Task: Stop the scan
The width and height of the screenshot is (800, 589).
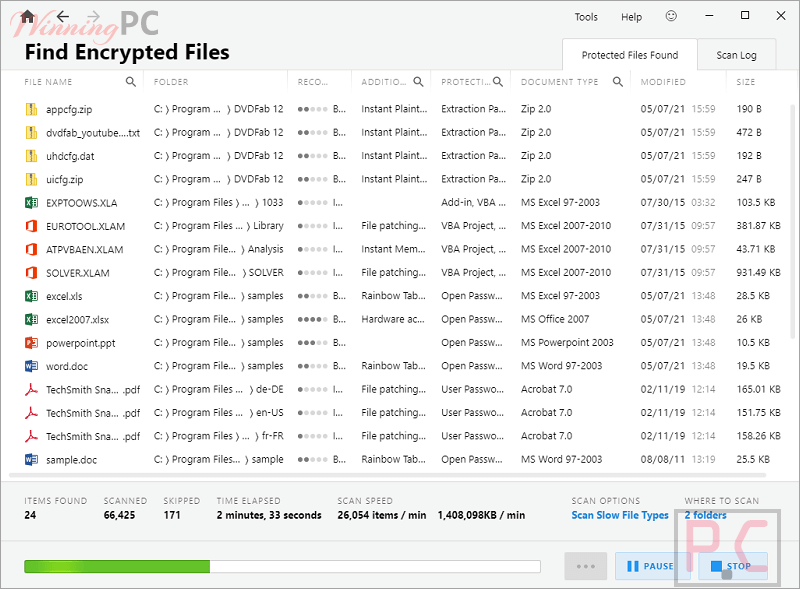Action: (x=733, y=566)
